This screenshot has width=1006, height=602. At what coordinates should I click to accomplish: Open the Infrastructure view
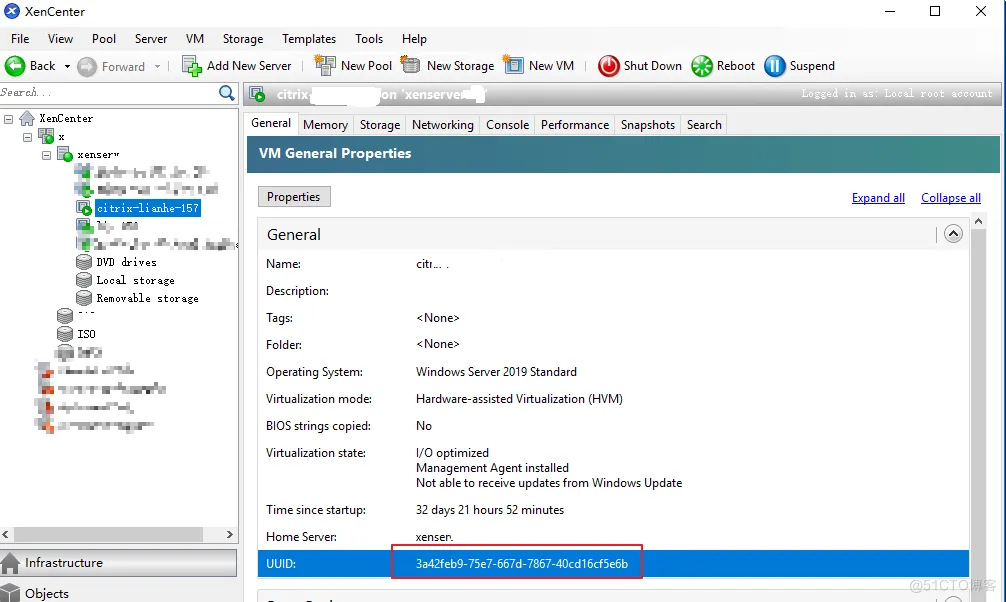tap(119, 563)
